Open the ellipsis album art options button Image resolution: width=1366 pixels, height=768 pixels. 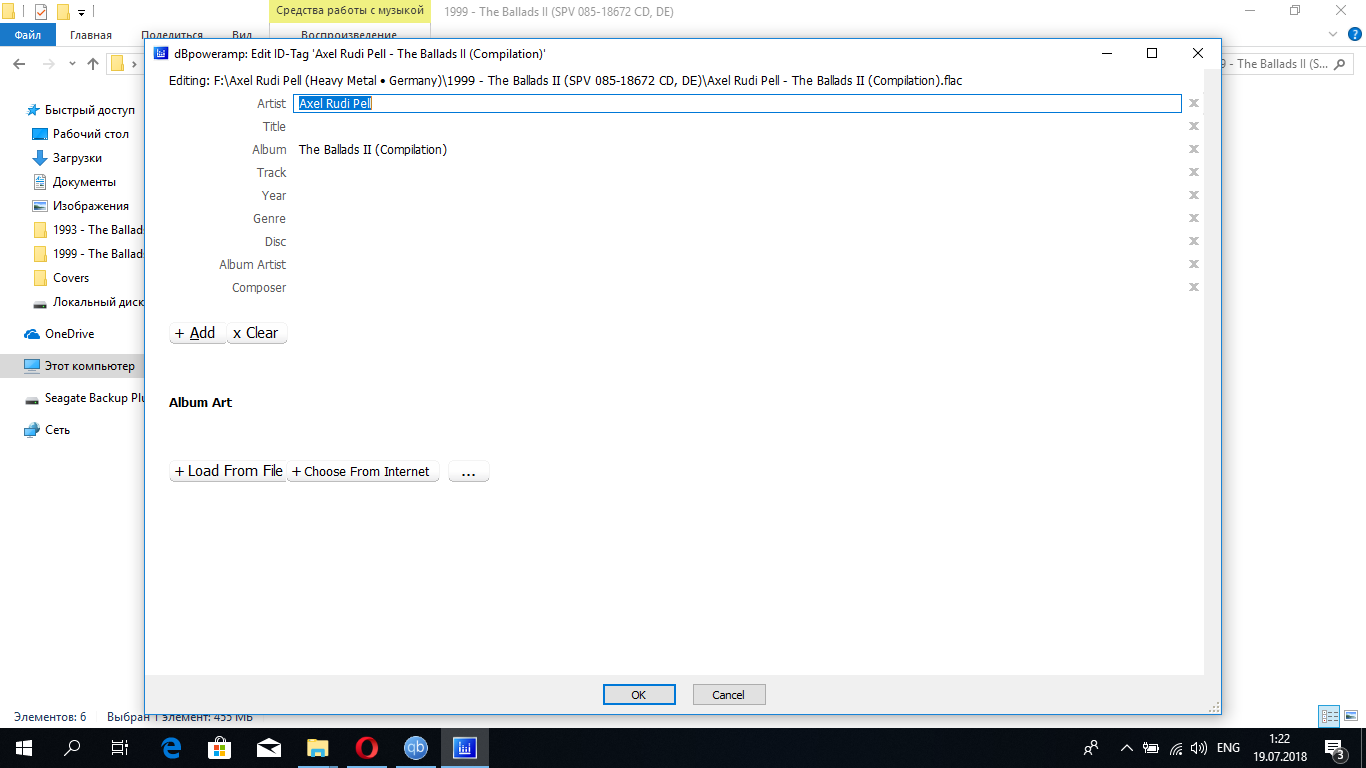(x=469, y=471)
